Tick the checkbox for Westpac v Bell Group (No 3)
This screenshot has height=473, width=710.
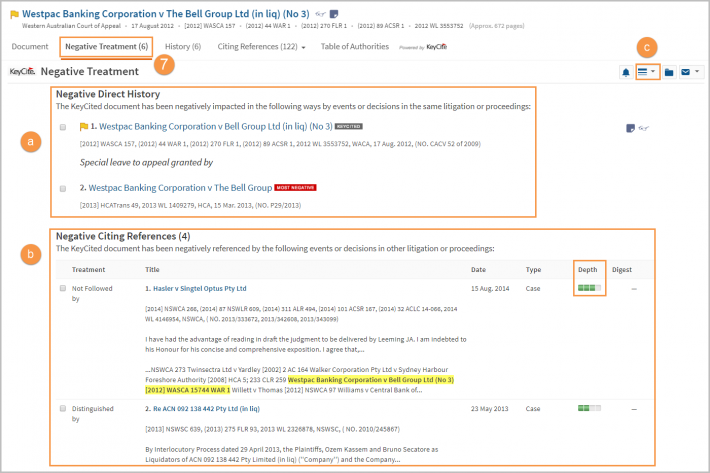tap(63, 127)
